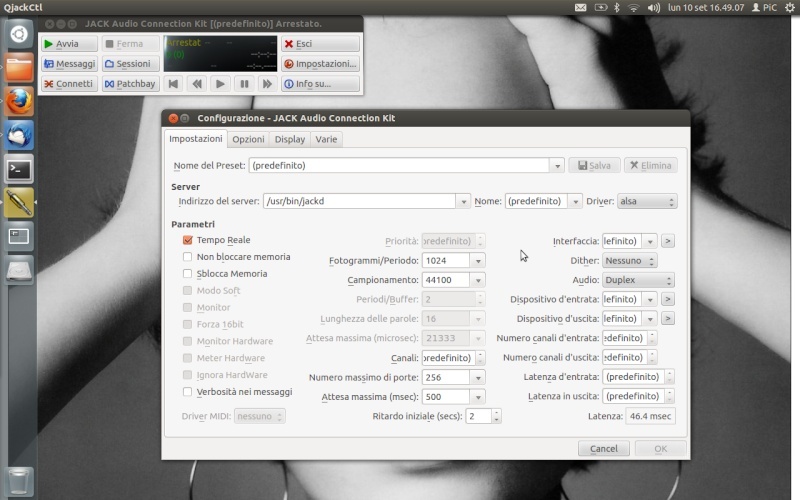Save preset with Salva button
Viewport: 800px width, 500px height.
pos(594,165)
